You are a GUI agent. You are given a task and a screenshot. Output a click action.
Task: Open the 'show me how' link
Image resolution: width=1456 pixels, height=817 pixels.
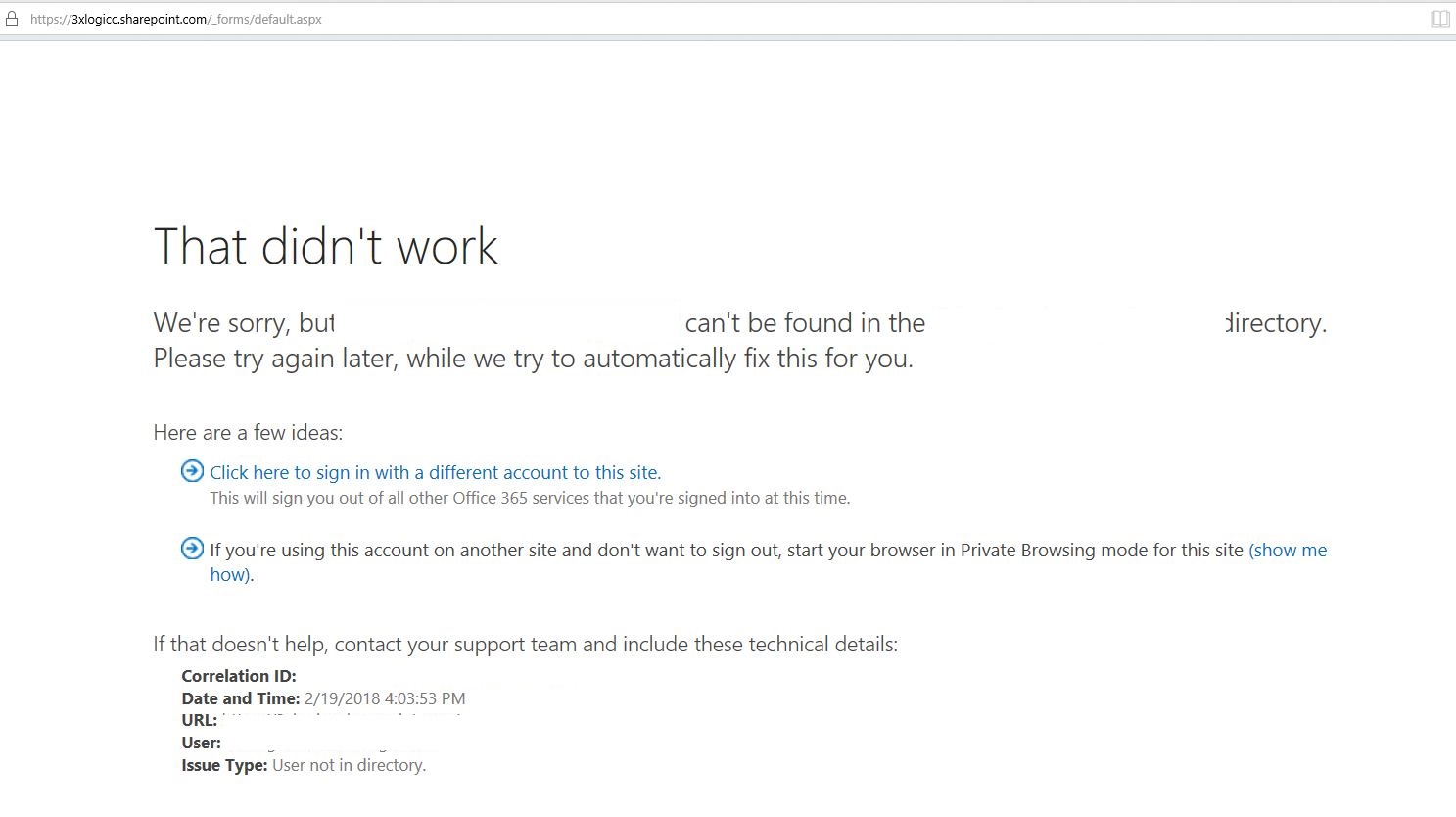point(1288,550)
